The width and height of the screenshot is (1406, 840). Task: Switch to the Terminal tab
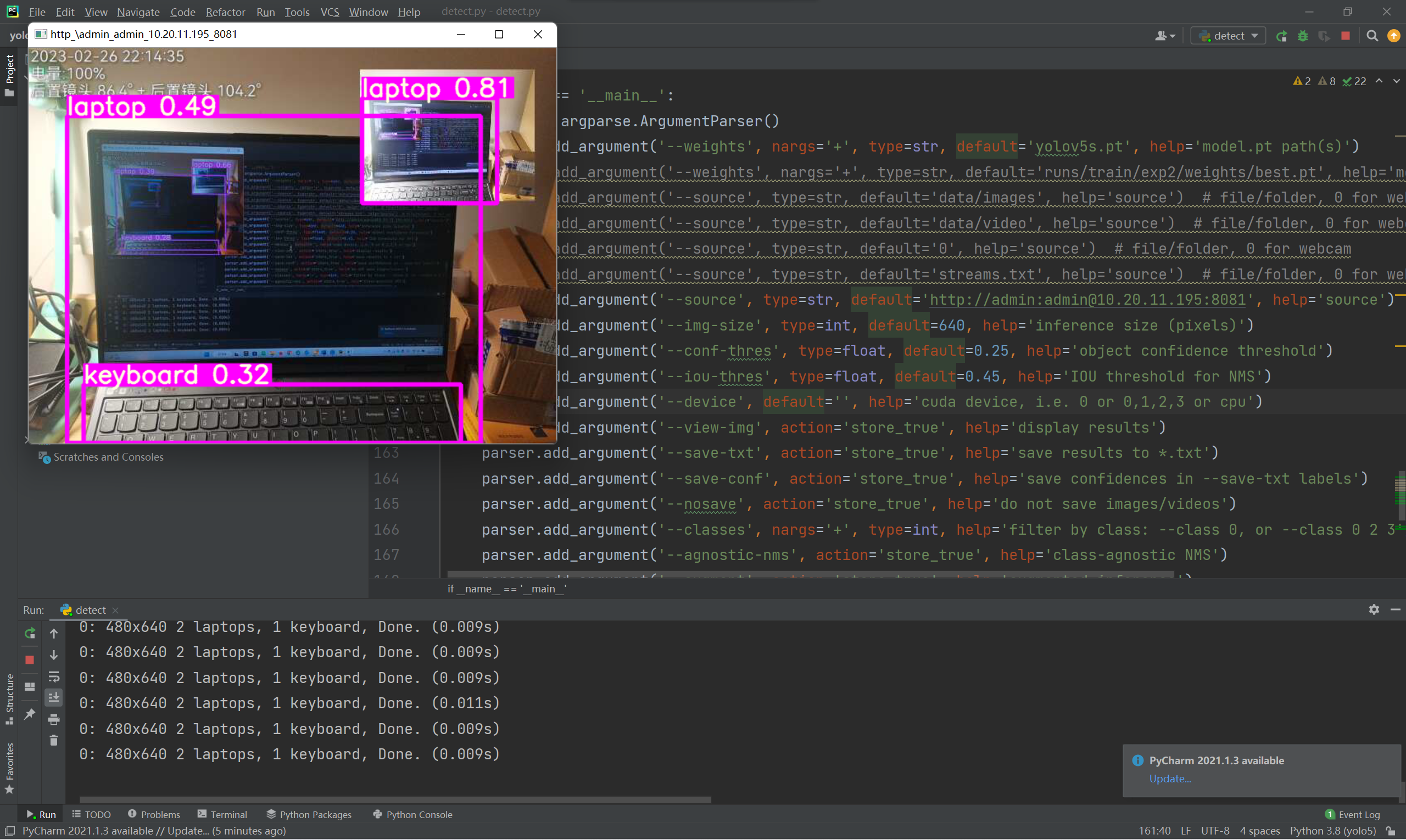coord(222,814)
